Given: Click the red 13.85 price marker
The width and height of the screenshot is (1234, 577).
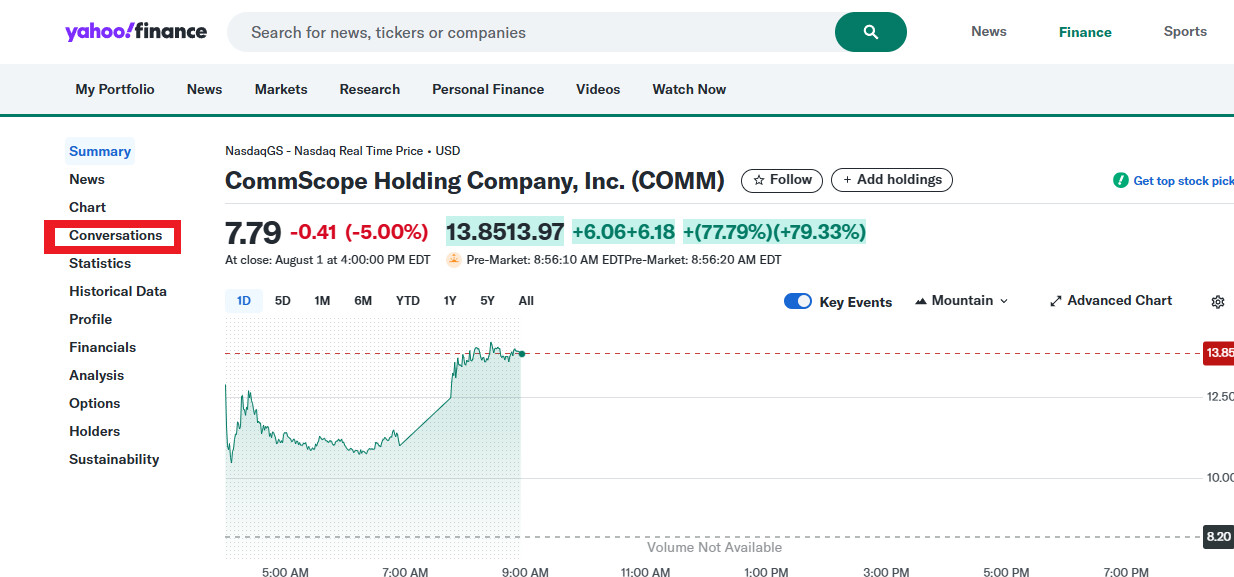Looking at the screenshot, I should tap(1218, 353).
